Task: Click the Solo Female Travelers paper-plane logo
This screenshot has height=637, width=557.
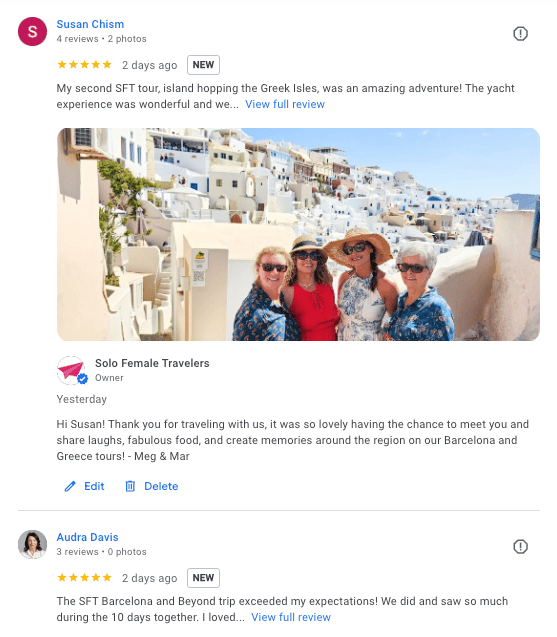Action: [x=71, y=370]
